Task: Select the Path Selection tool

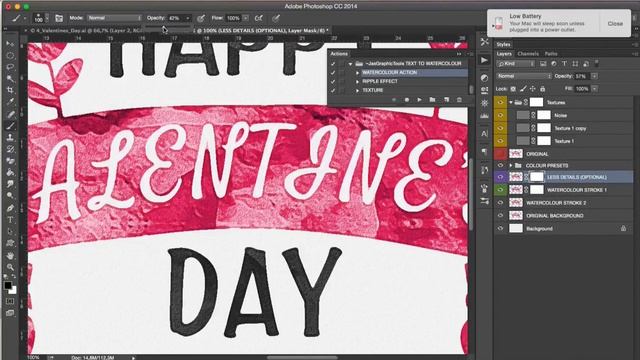Action: (10, 231)
